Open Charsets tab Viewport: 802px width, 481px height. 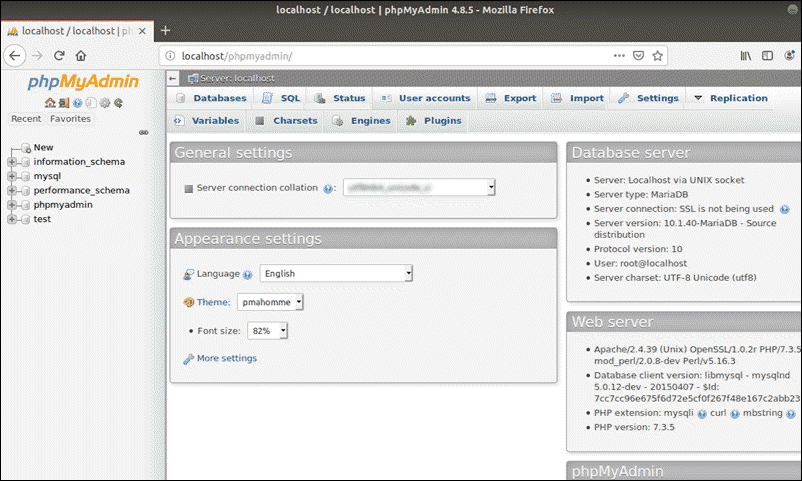coord(286,121)
